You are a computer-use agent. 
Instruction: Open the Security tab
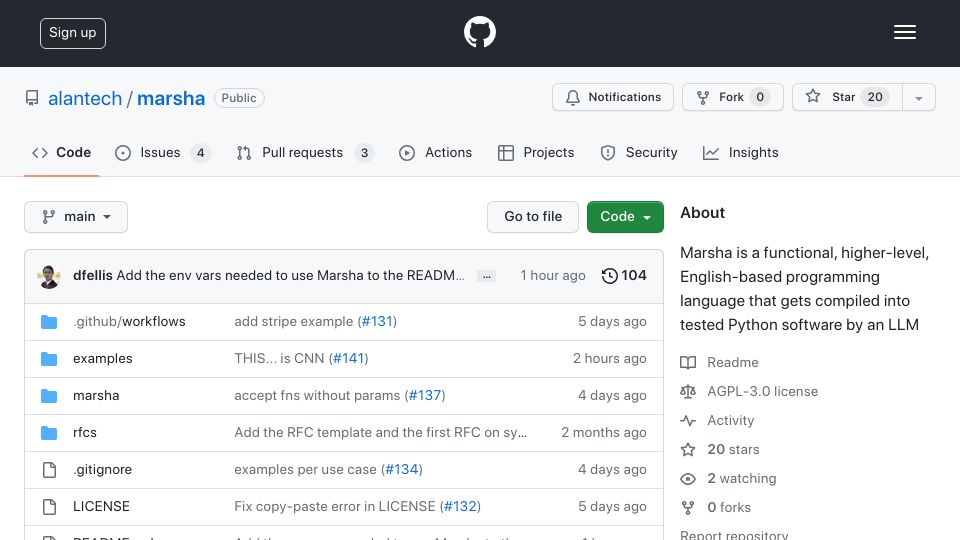tap(639, 152)
